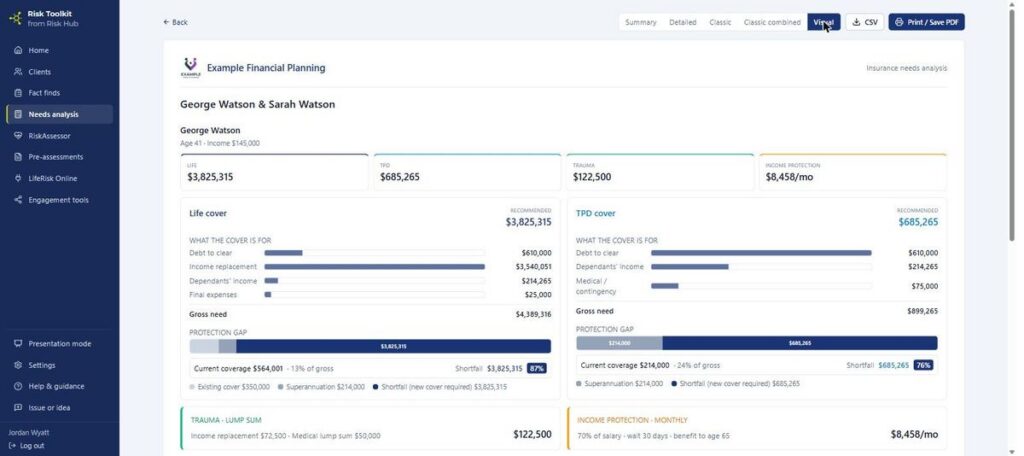This screenshot has height=456, width=1024.
Task: Click the Needs analysis document icon
Action: coord(18,114)
